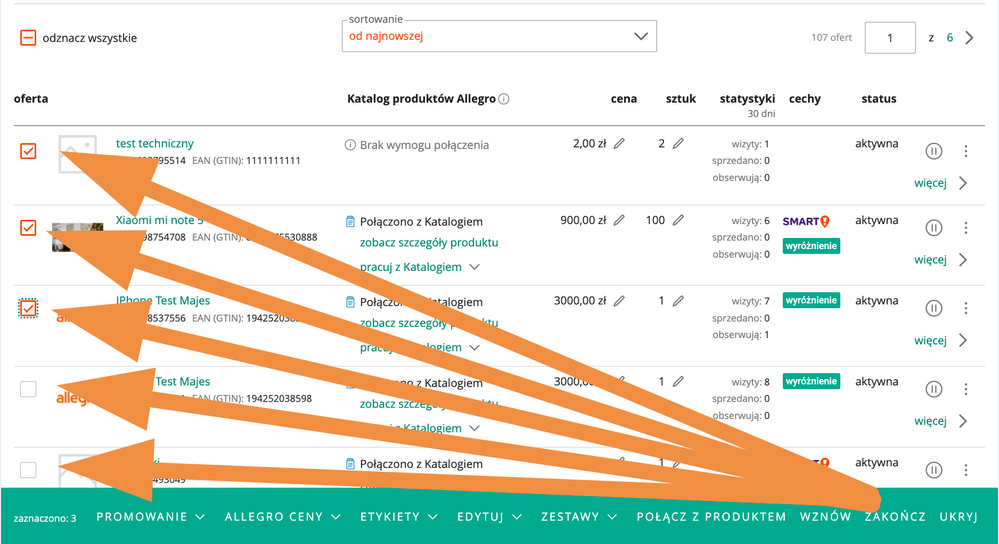Click WZNÓW to resume offers

tap(826, 517)
